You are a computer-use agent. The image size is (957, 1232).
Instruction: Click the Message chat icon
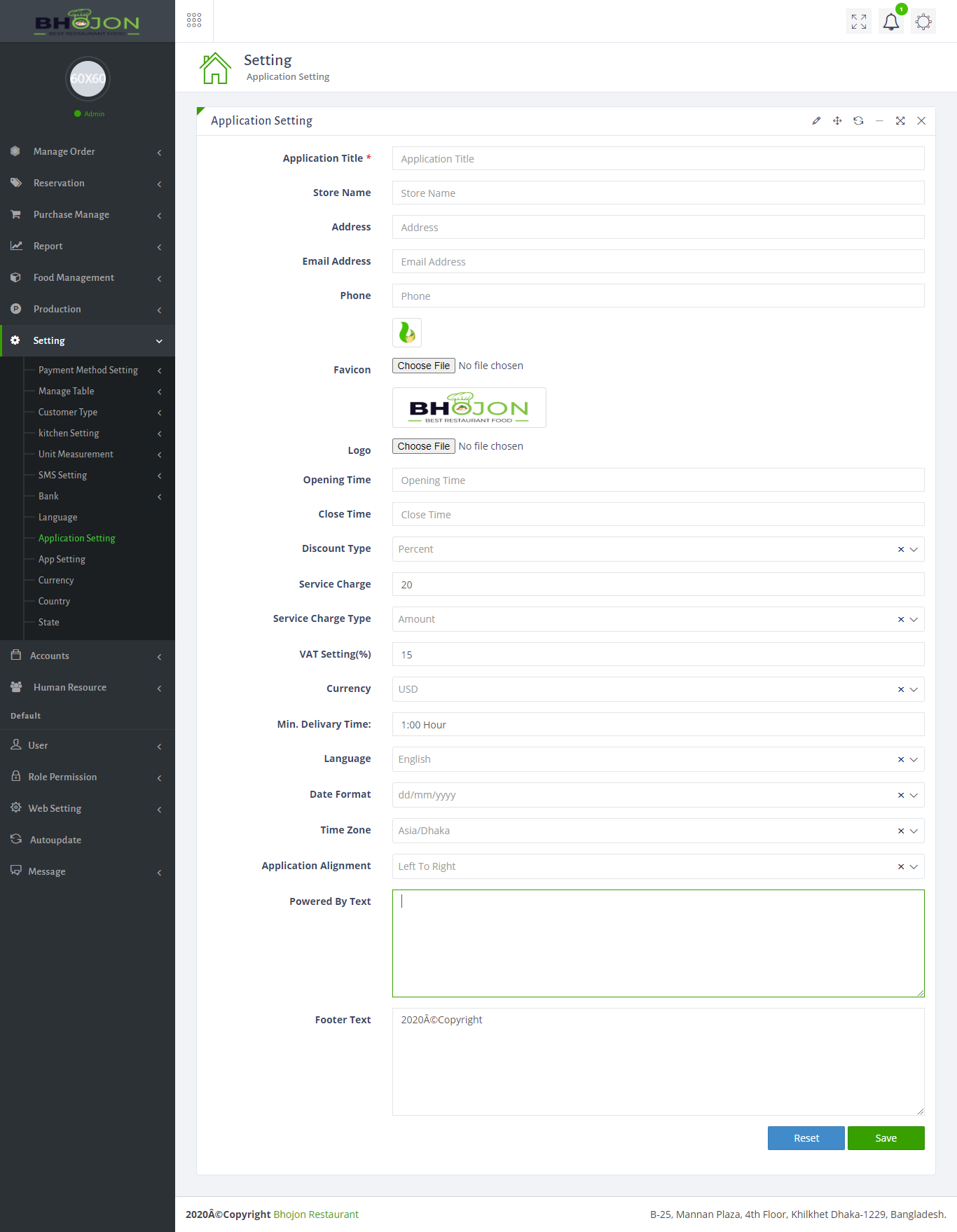tap(16, 871)
